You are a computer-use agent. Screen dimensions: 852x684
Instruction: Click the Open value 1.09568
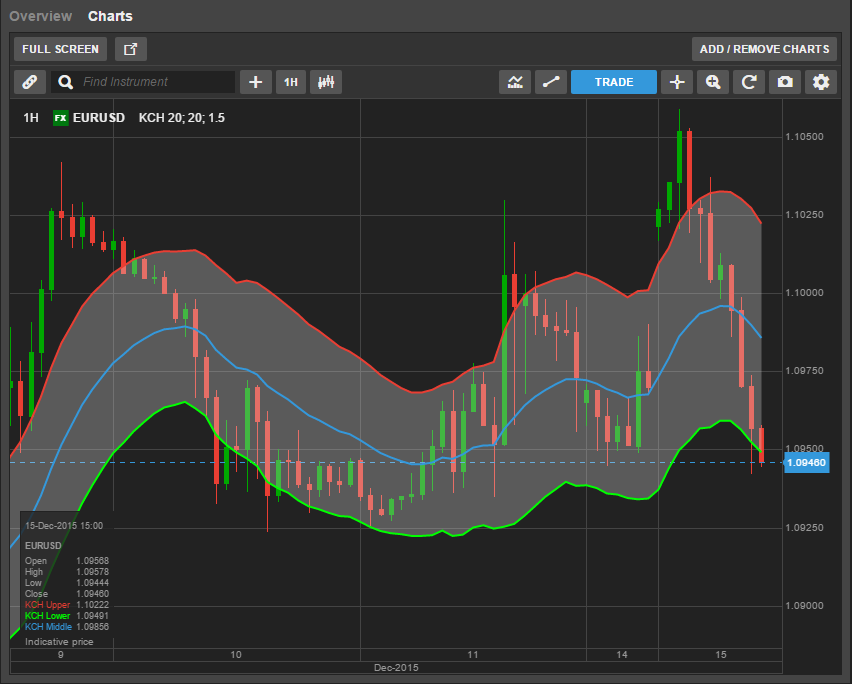pos(92,561)
